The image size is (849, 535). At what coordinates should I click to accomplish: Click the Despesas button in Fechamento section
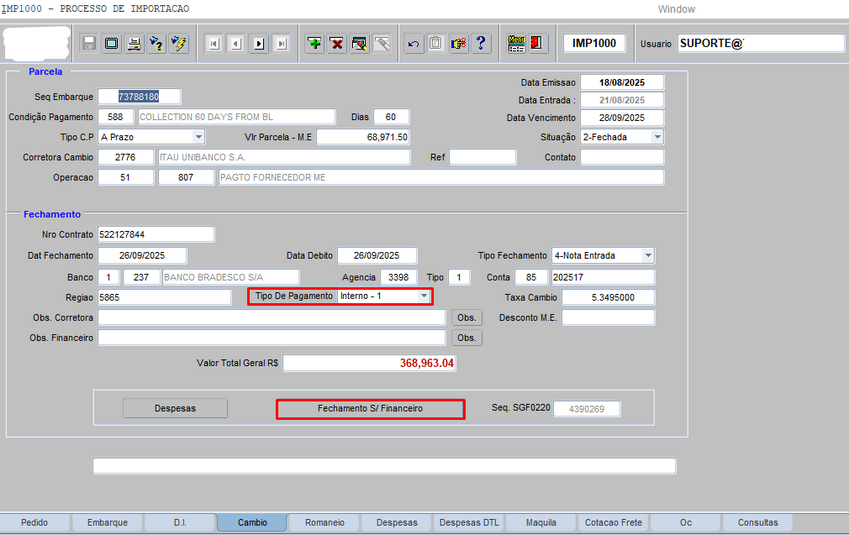coord(175,408)
